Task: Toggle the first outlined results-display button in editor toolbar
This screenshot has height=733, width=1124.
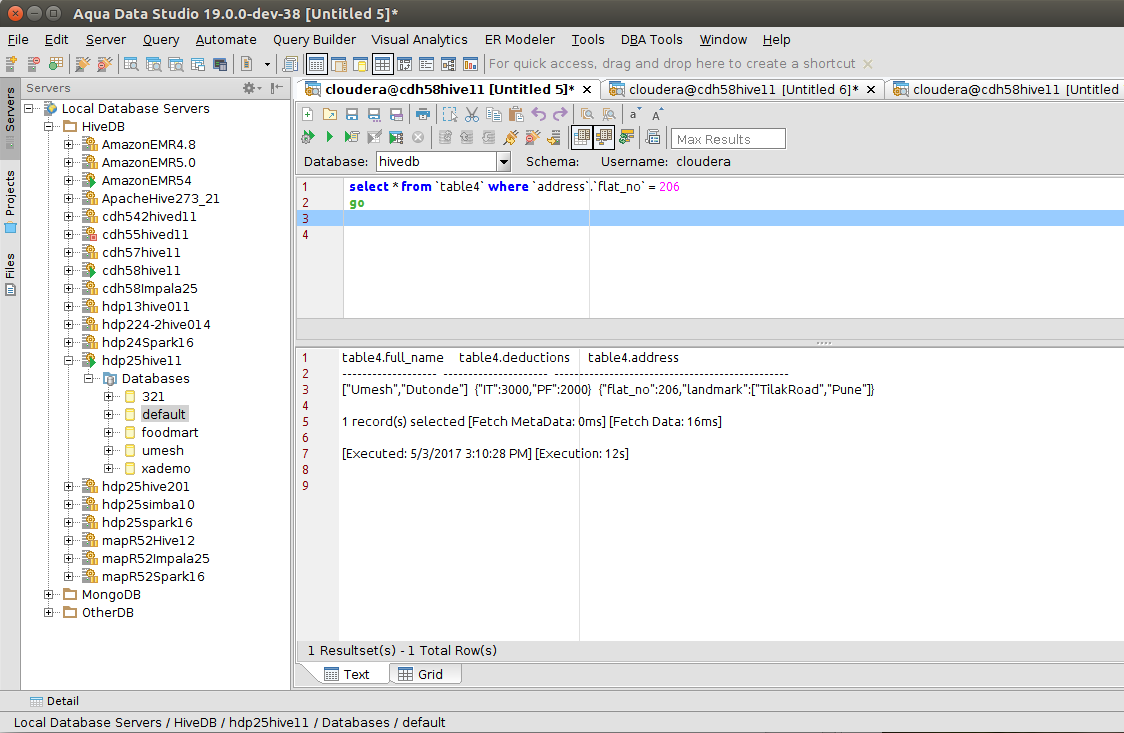Action: point(582,137)
